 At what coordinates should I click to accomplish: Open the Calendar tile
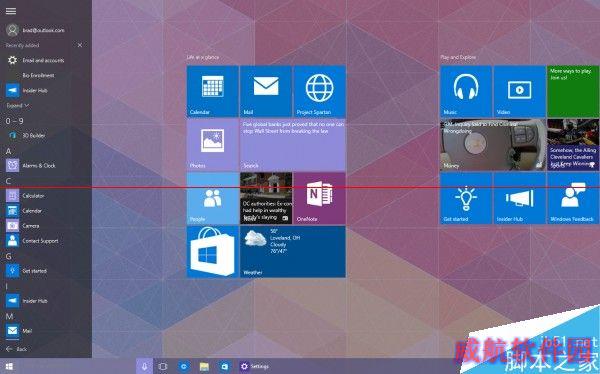(x=213, y=91)
